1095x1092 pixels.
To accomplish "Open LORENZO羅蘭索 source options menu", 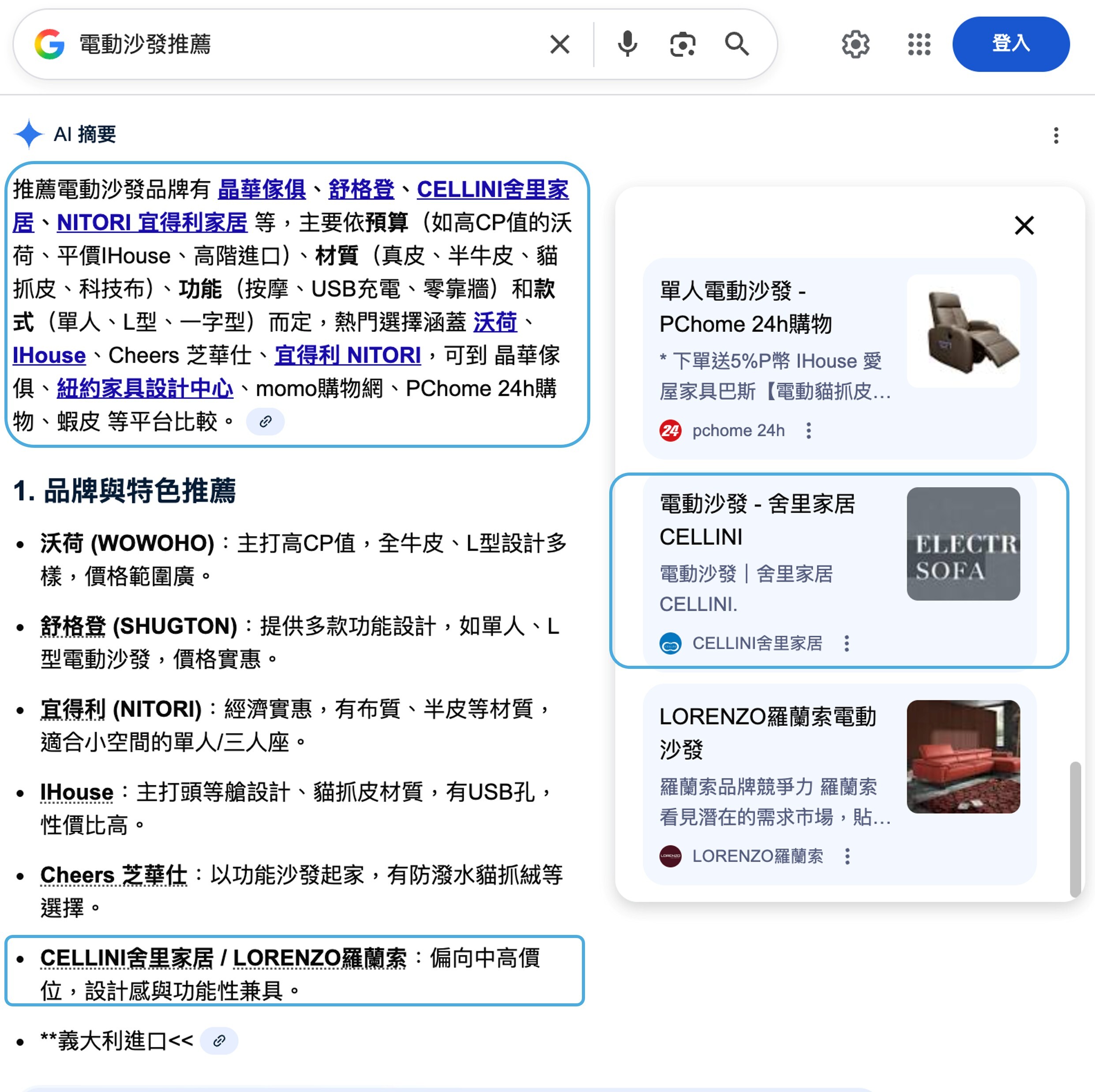I will tap(847, 856).
